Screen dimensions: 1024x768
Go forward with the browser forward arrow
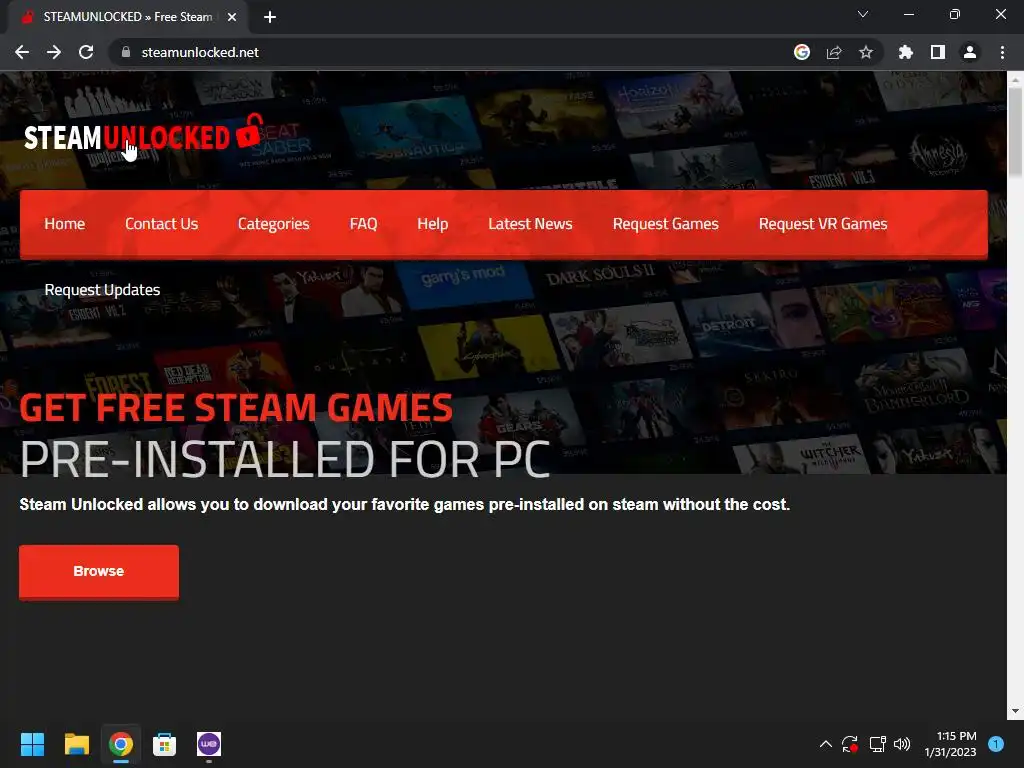[x=54, y=52]
